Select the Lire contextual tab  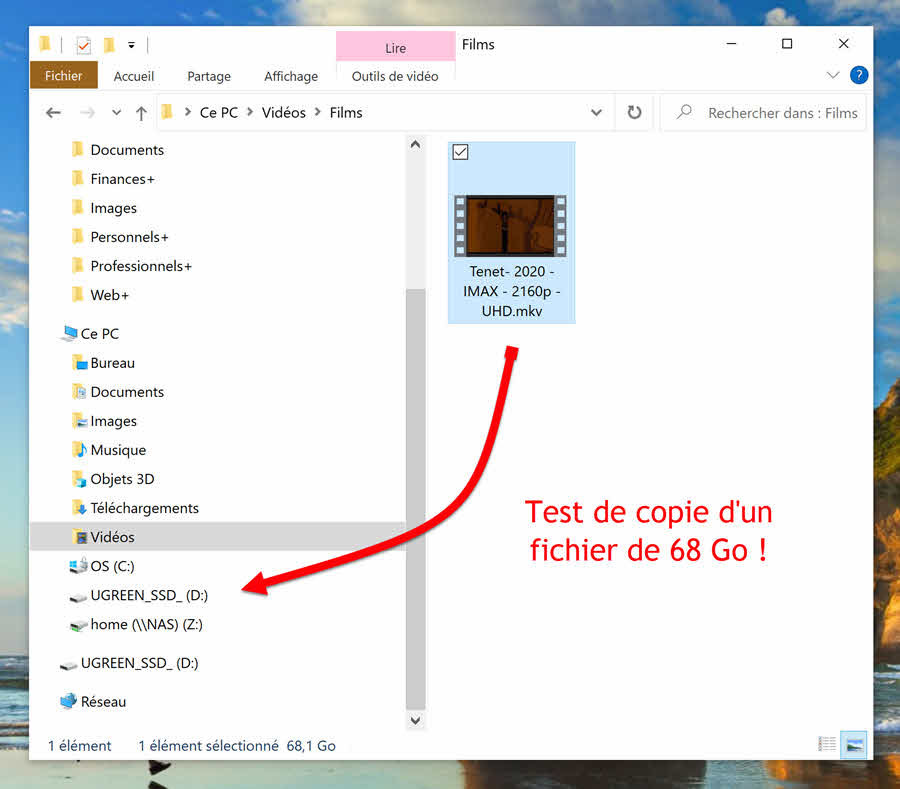pos(395,48)
